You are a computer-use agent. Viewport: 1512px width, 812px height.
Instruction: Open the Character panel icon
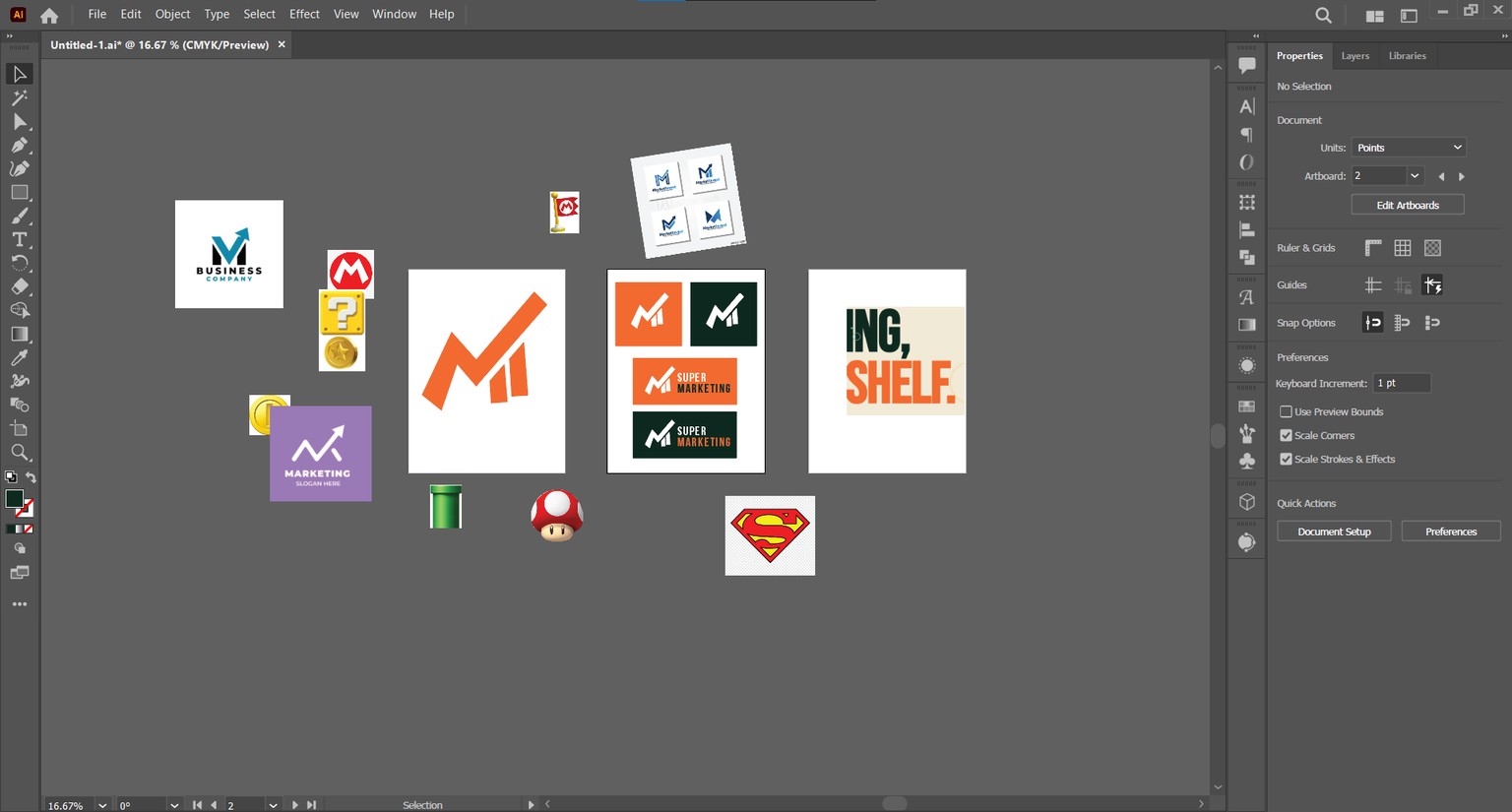pyautogui.click(x=1247, y=106)
